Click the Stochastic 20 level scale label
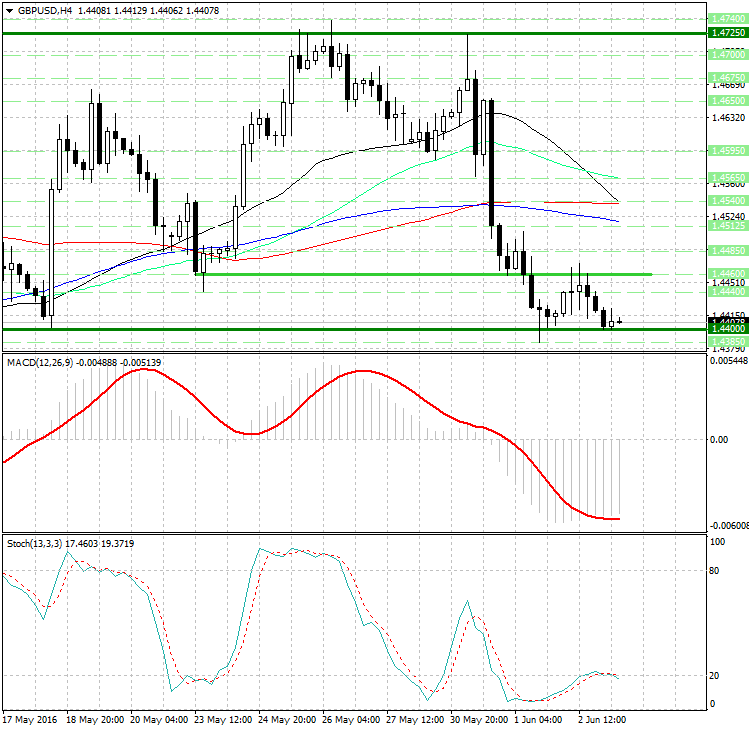This screenshot has height=731, width=749. coord(715,676)
